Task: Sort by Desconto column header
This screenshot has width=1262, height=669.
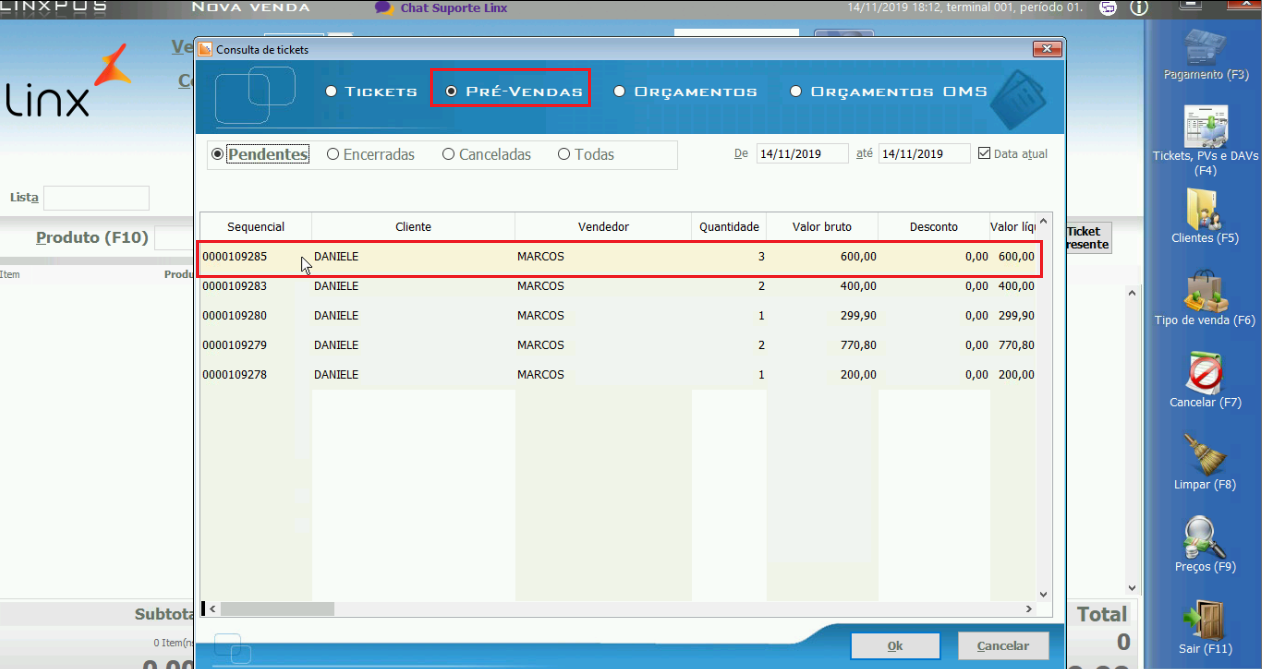Action: click(x=934, y=227)
